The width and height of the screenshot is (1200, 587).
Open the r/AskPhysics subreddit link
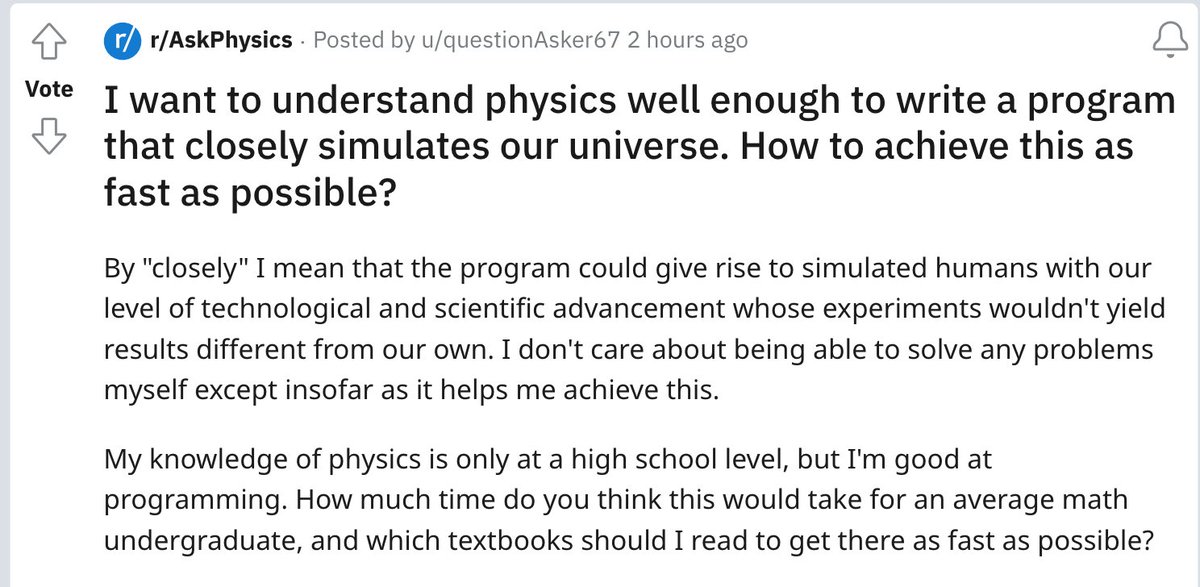219,41
